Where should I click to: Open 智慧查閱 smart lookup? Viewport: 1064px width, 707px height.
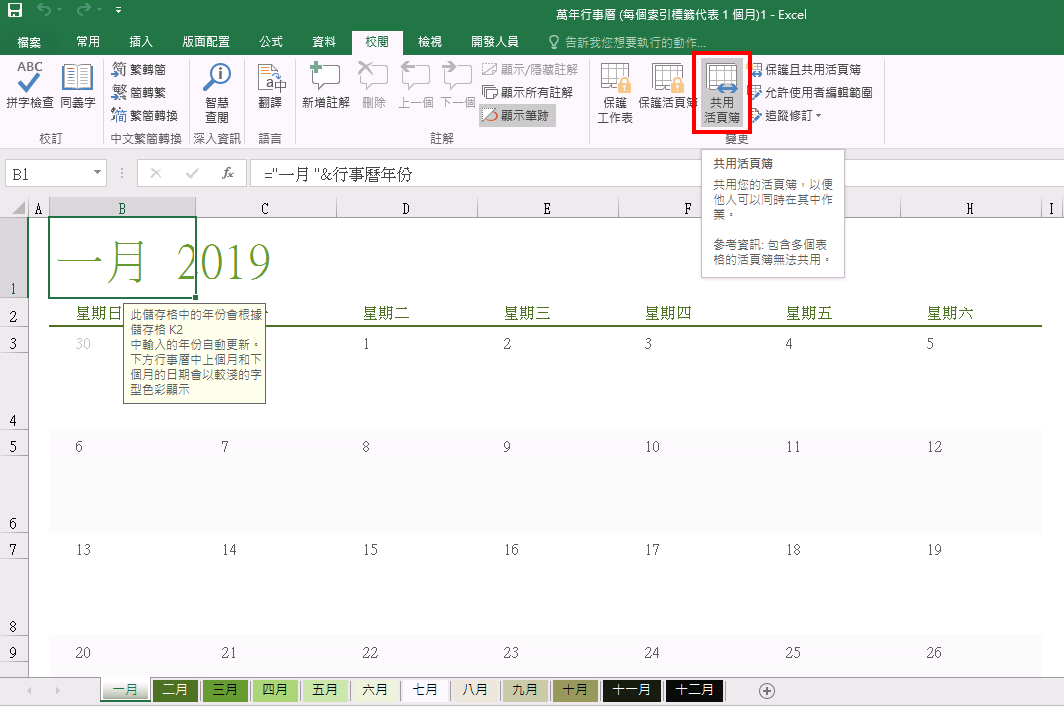(217, 90)
